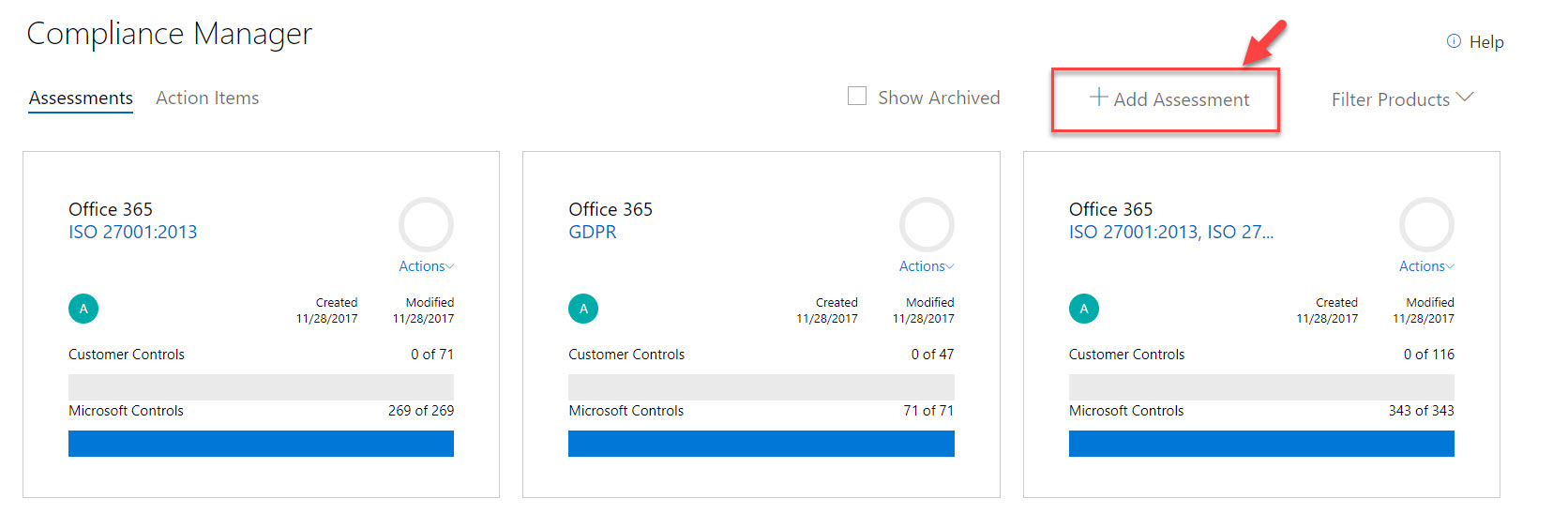Viewport: 1568px width, 514px height.
Task: Open the ISO 27001:2013, ISO 27... assessment link
Action: (1171, 232)
